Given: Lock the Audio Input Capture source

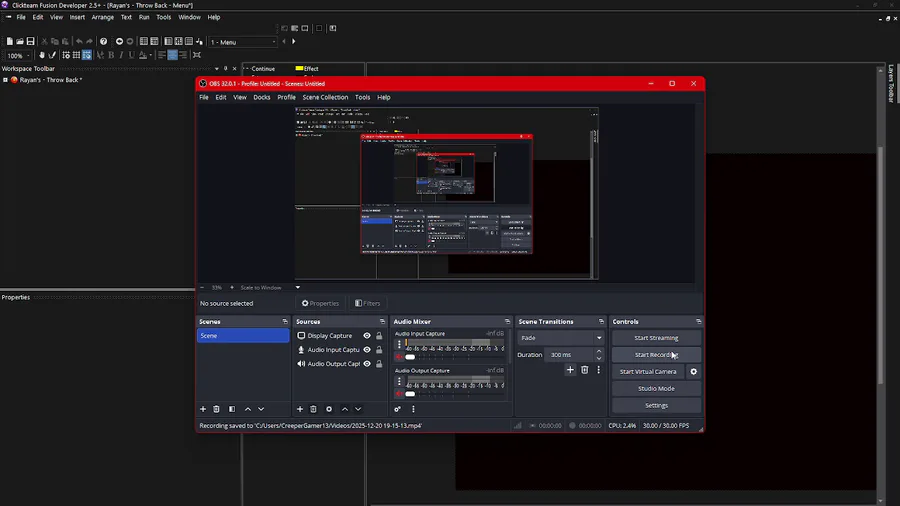Looking at the screenshot, I should (379, 349).
